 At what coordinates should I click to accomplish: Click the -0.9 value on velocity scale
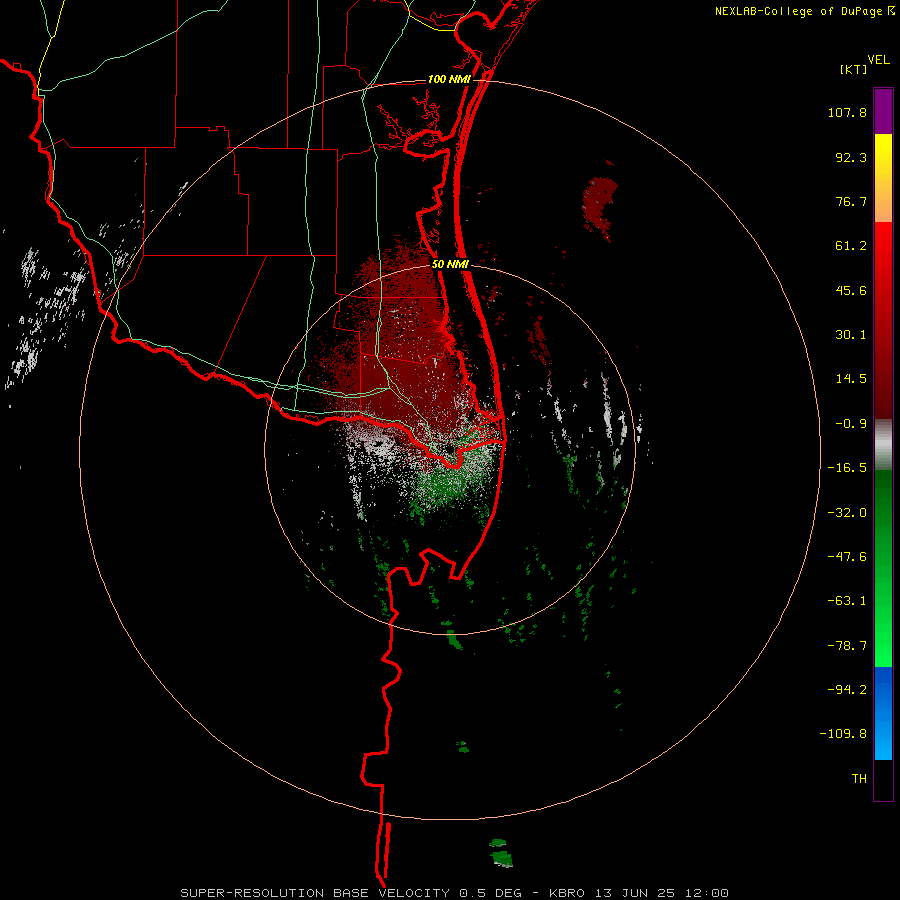click(x=851, y=424)
